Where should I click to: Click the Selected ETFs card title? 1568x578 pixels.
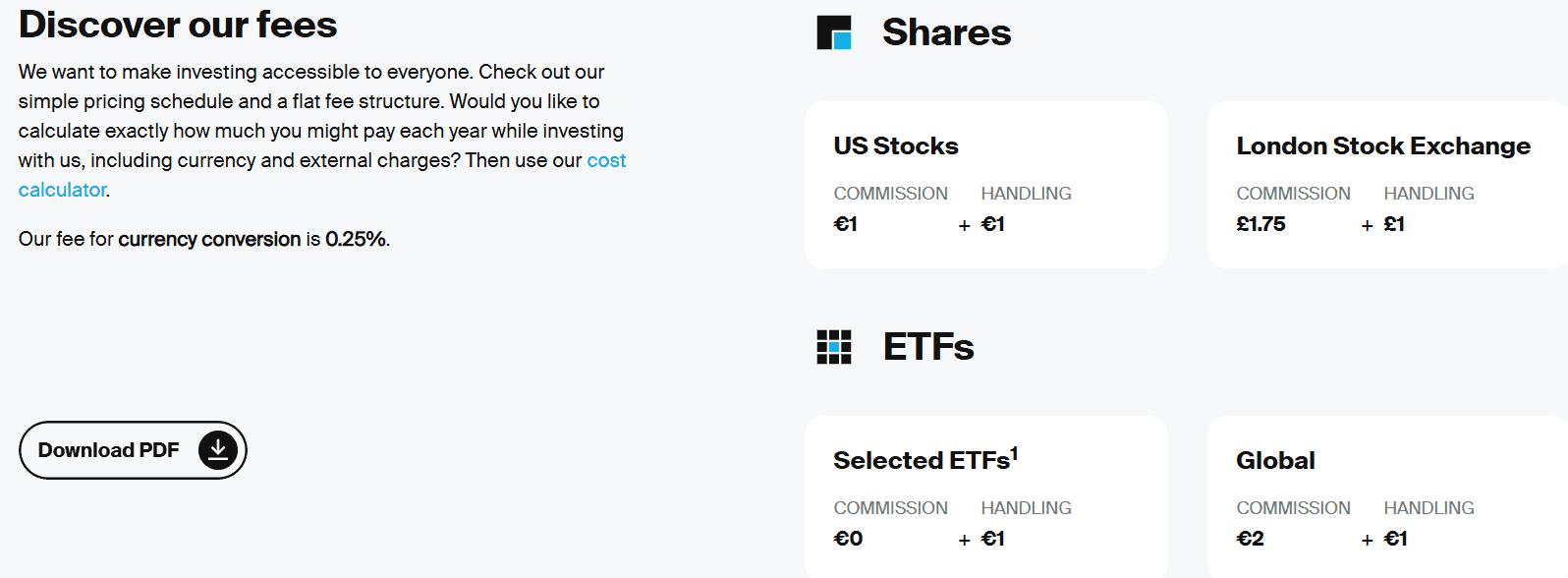921,461
